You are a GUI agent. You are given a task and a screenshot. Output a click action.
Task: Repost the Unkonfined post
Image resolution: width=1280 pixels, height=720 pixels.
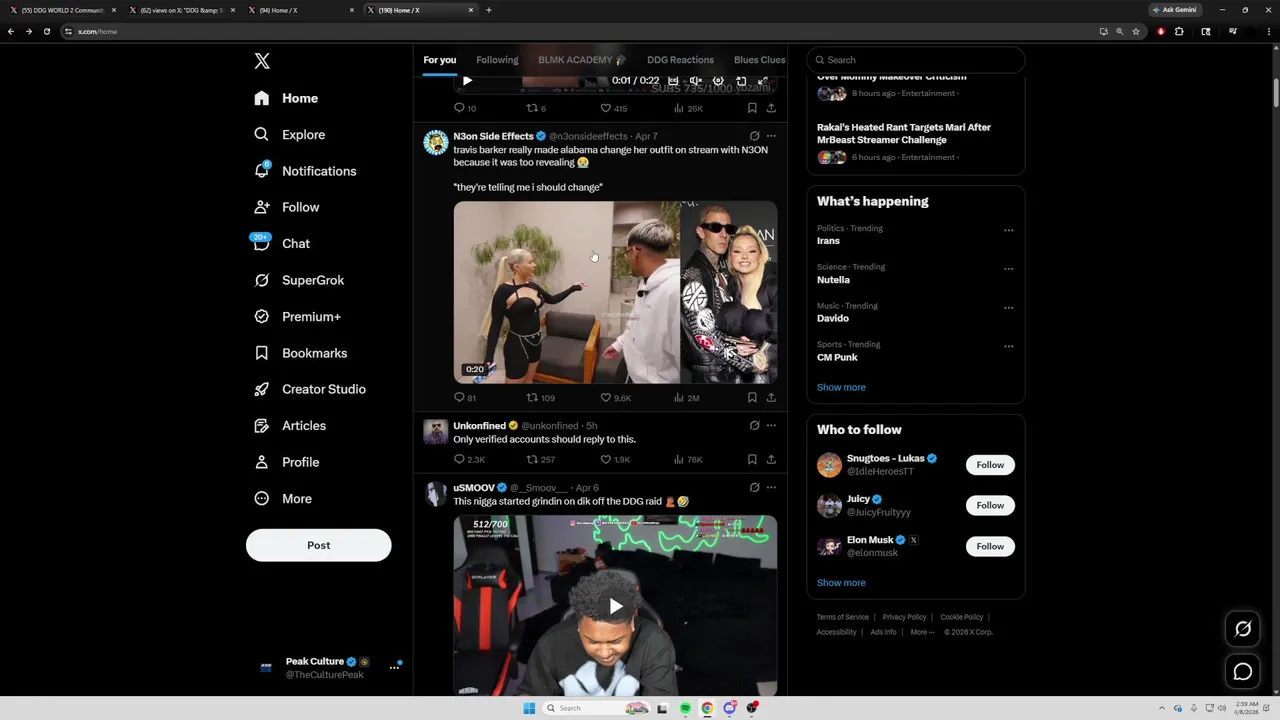(540, 460)
